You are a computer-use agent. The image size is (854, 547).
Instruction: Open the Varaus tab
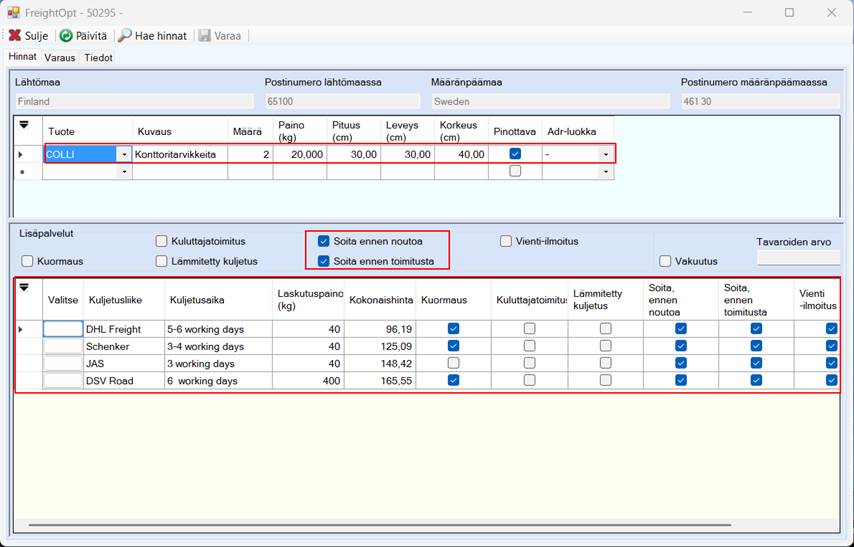click(60, 57)
